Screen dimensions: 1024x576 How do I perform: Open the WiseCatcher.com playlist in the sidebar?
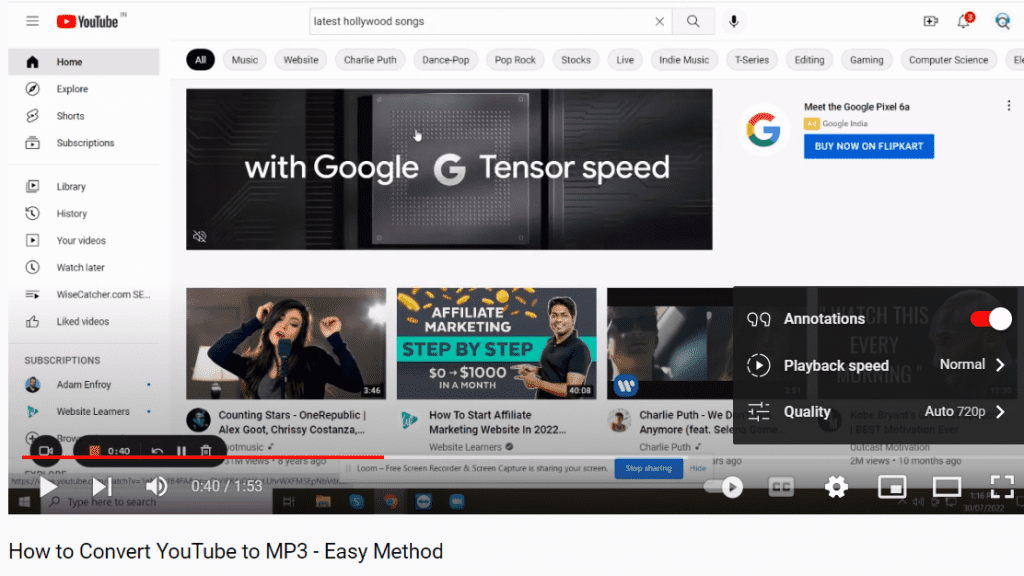84,295
